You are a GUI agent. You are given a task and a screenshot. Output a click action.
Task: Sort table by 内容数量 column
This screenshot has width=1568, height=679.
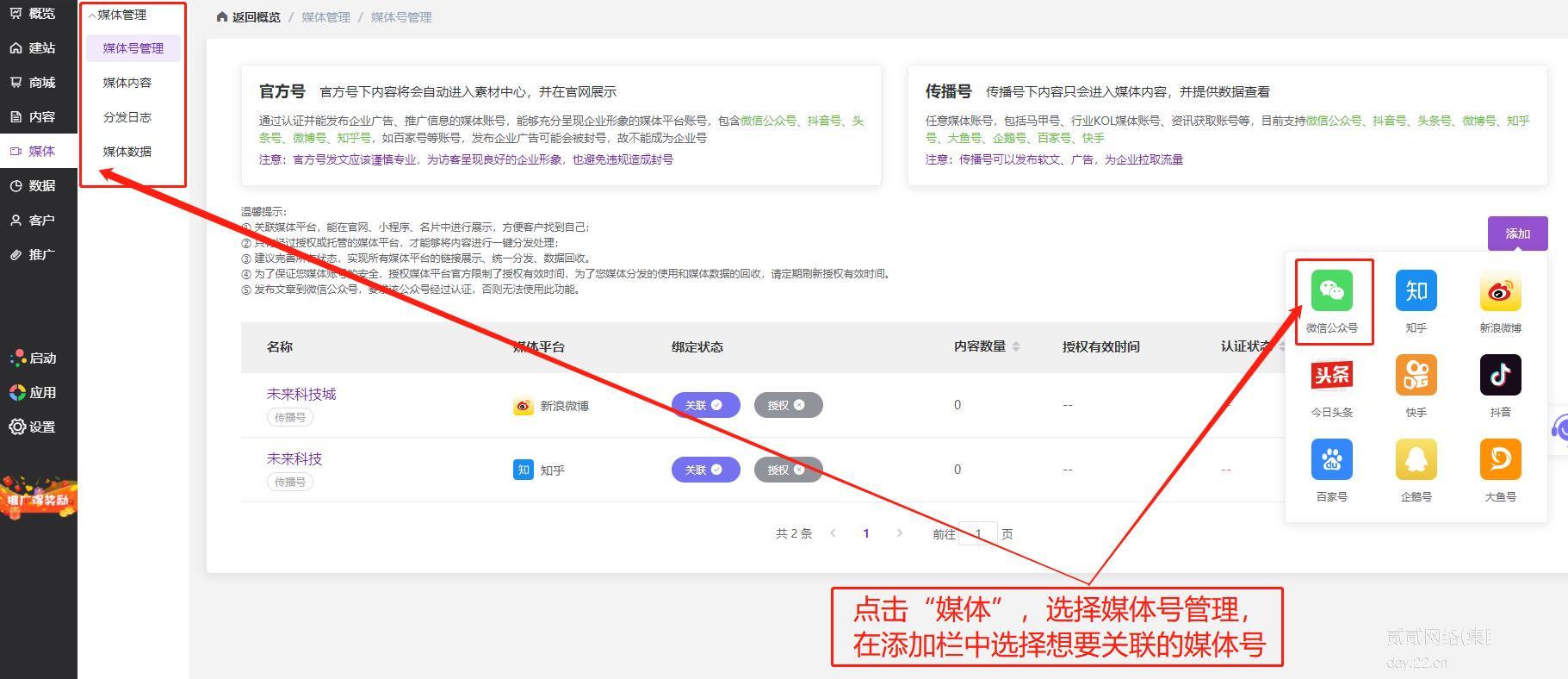(x=1016, y=346)
